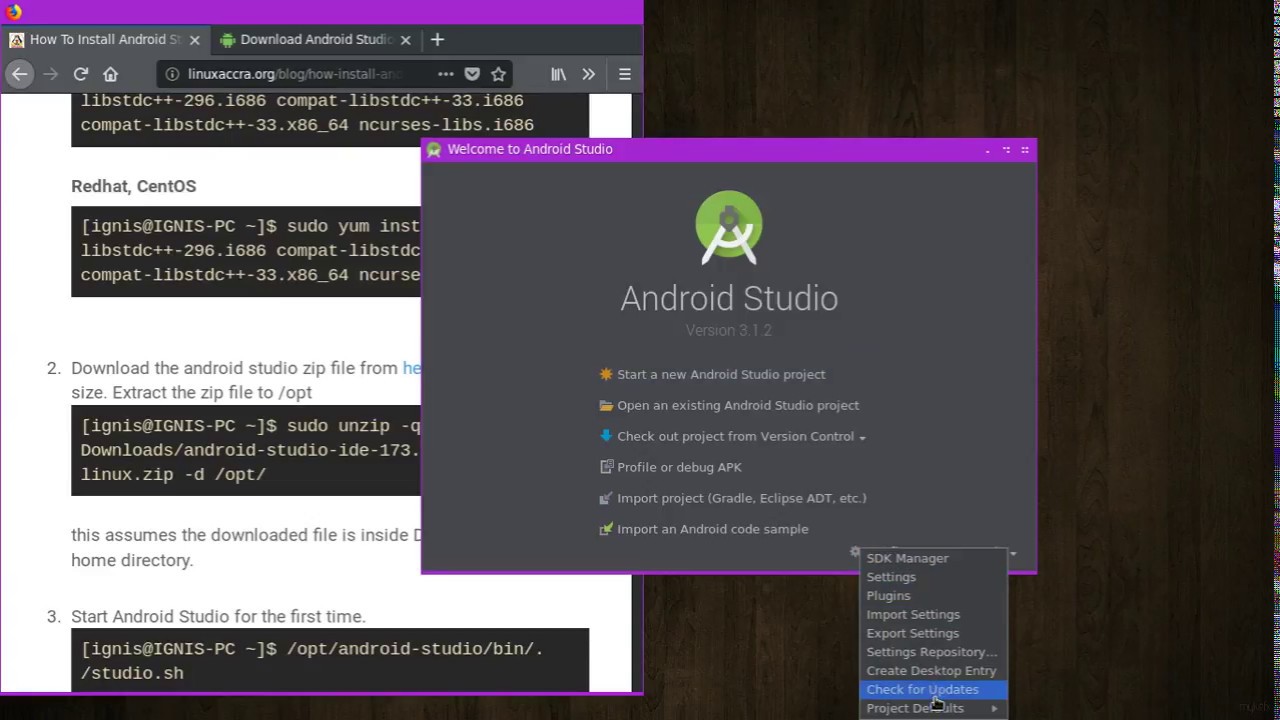Viewport: 1280px width, 720px height.
Task: Open Settings Repository... entry
Action: tap(932, 652)
